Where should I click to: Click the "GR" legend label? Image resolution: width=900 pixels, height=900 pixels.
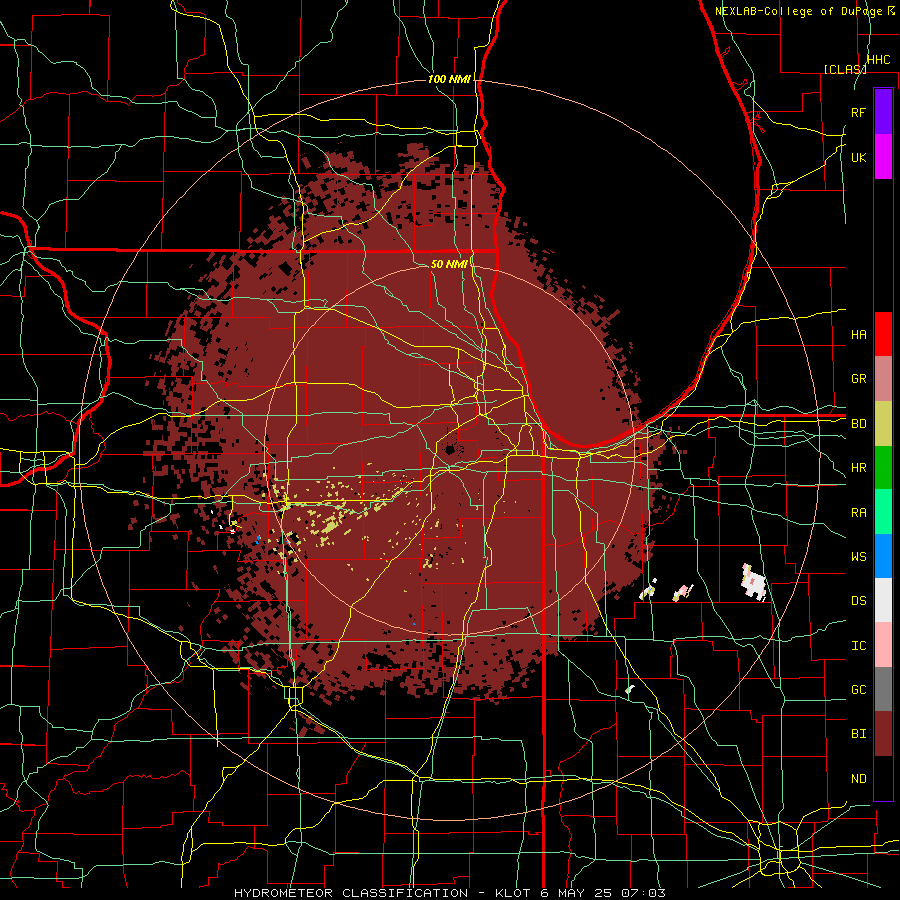[858, 379]
